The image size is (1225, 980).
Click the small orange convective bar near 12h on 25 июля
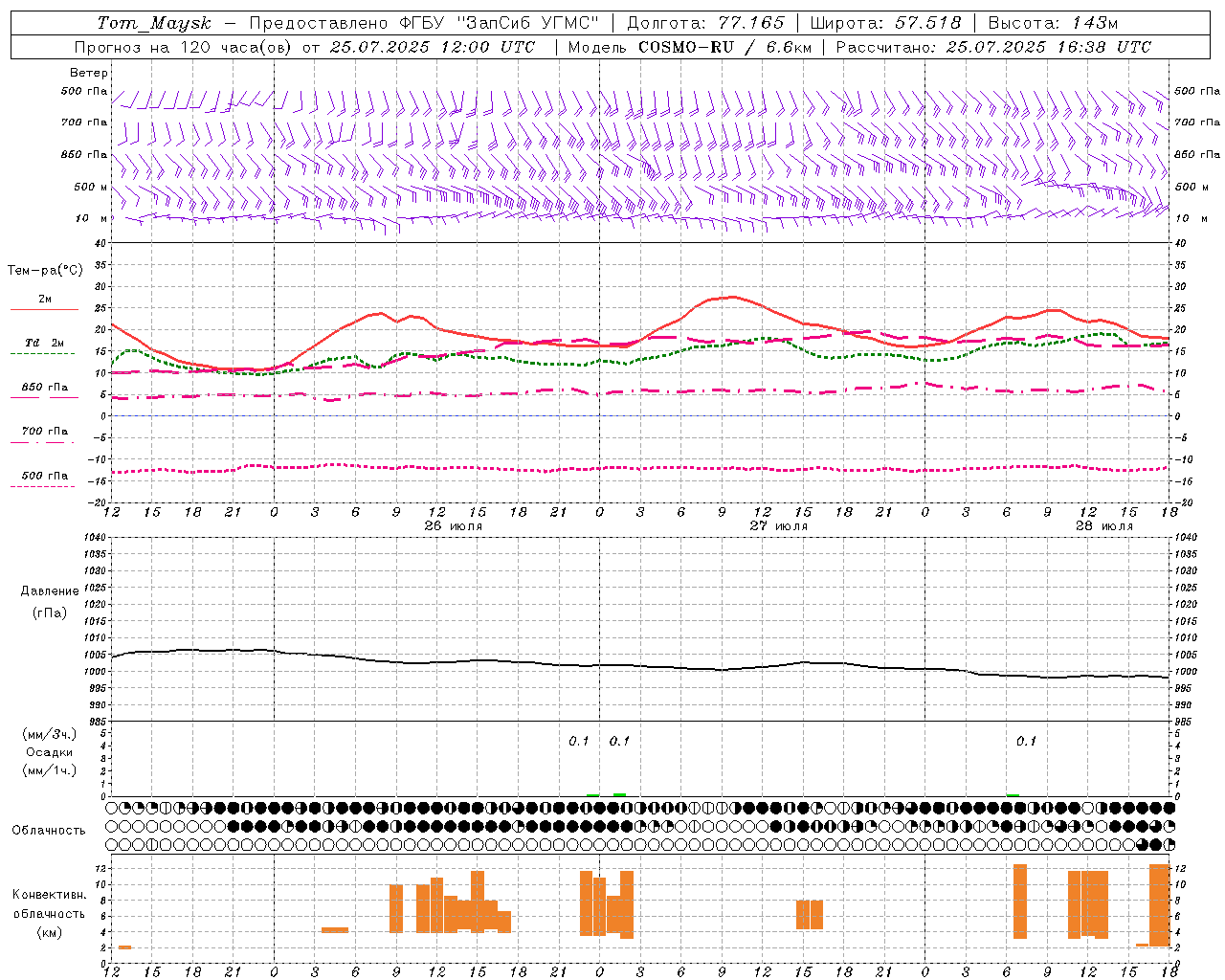tap(124, 947)
